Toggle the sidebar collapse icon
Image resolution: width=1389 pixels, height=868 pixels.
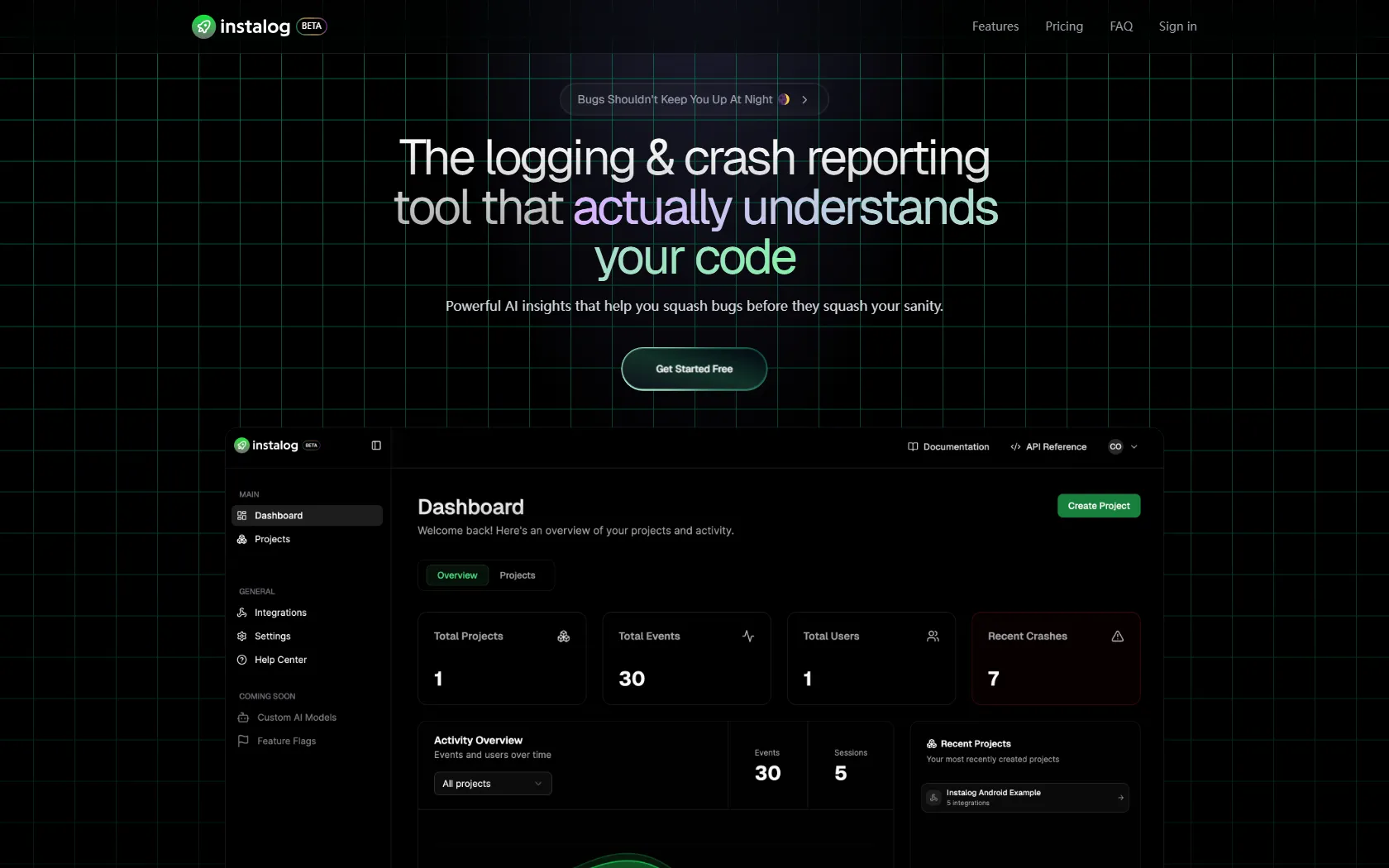376,446
